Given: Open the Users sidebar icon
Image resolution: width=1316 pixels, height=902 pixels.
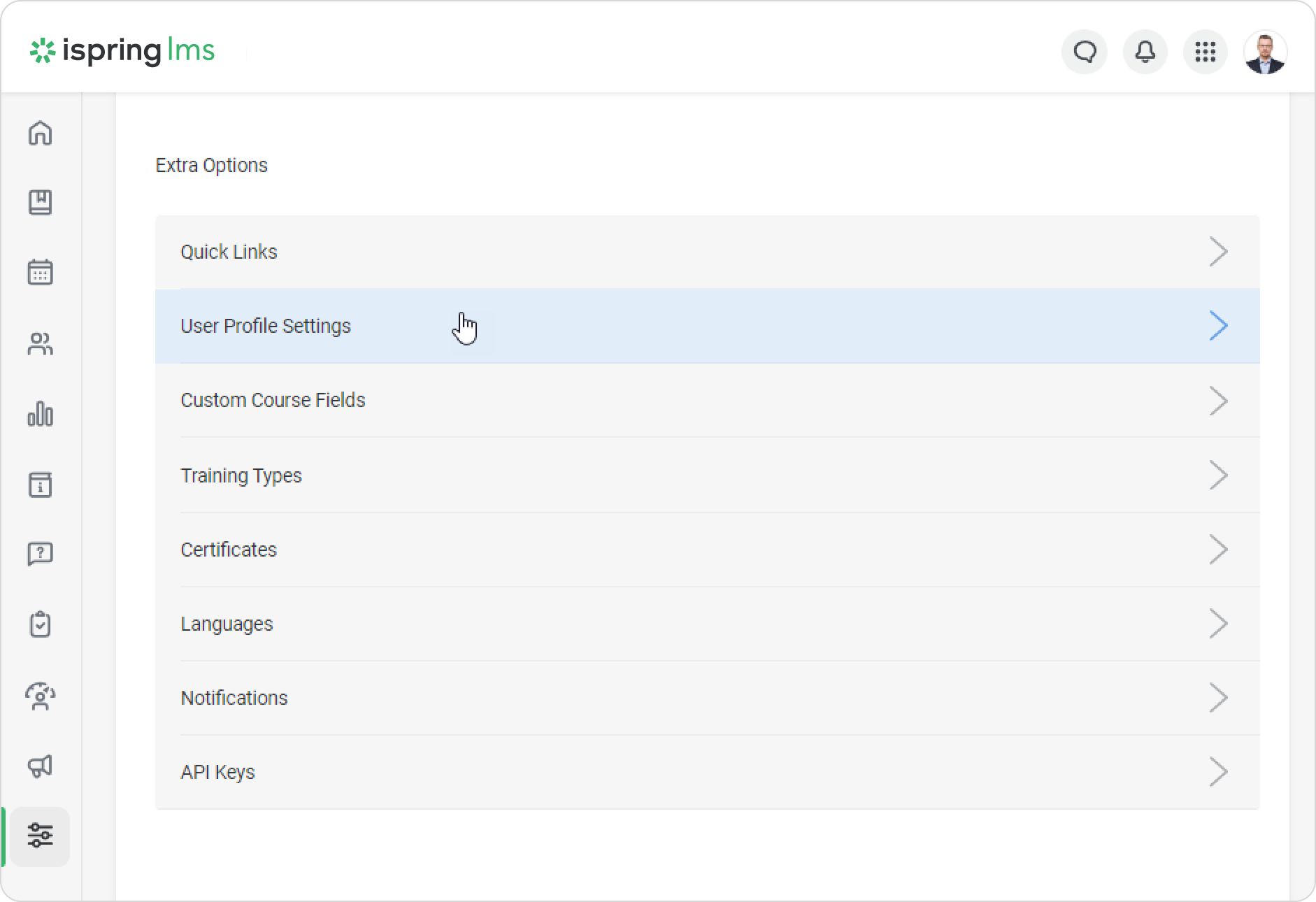Looking at the screenshot, I should (x=40, y=343).
